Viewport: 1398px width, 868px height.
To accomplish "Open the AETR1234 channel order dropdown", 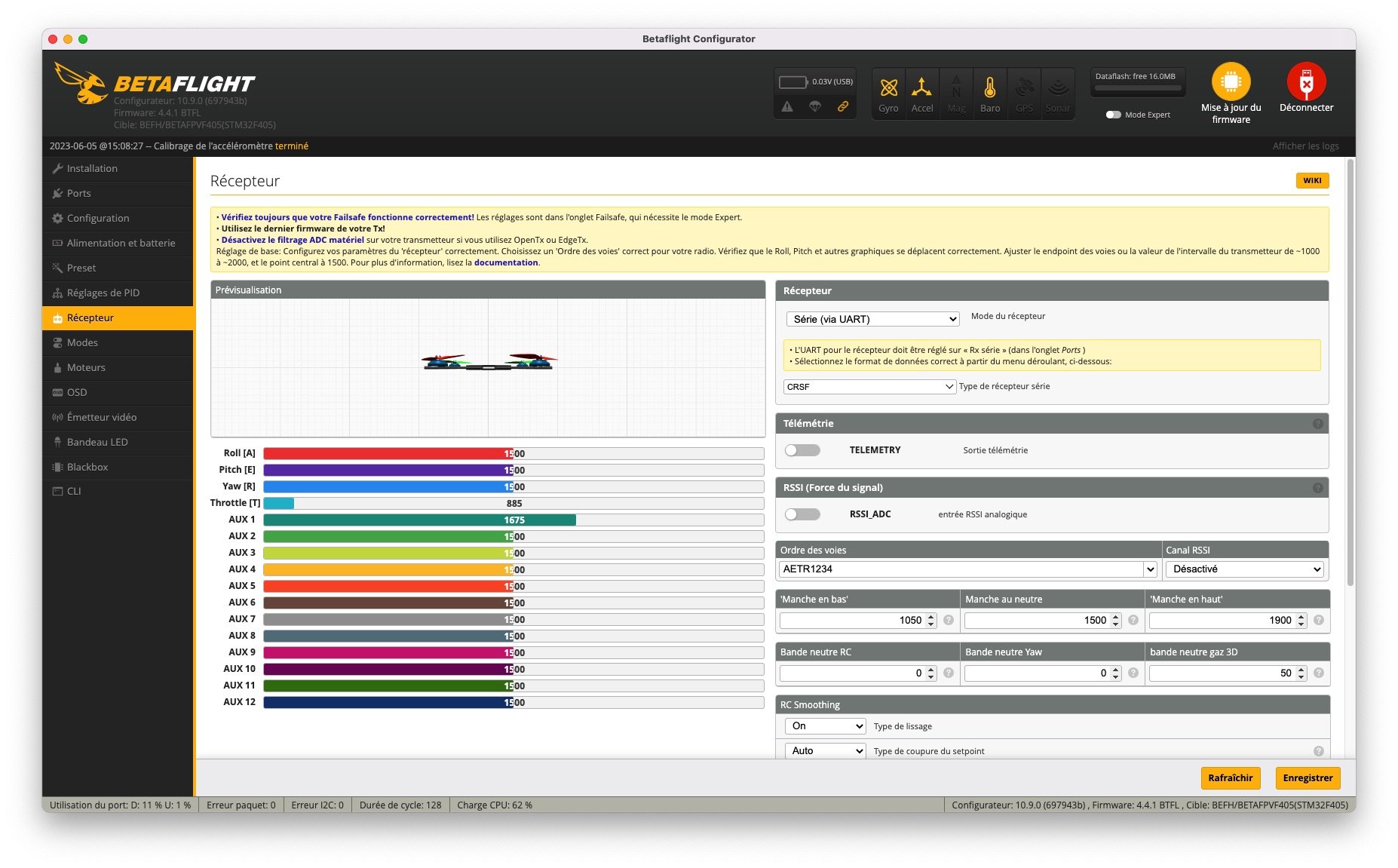I will pos(967,569).
